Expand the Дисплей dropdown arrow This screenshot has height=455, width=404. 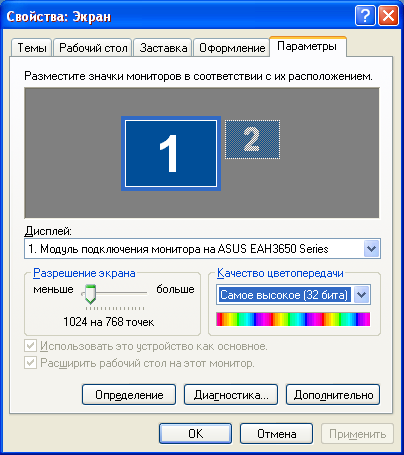point(371,249)
